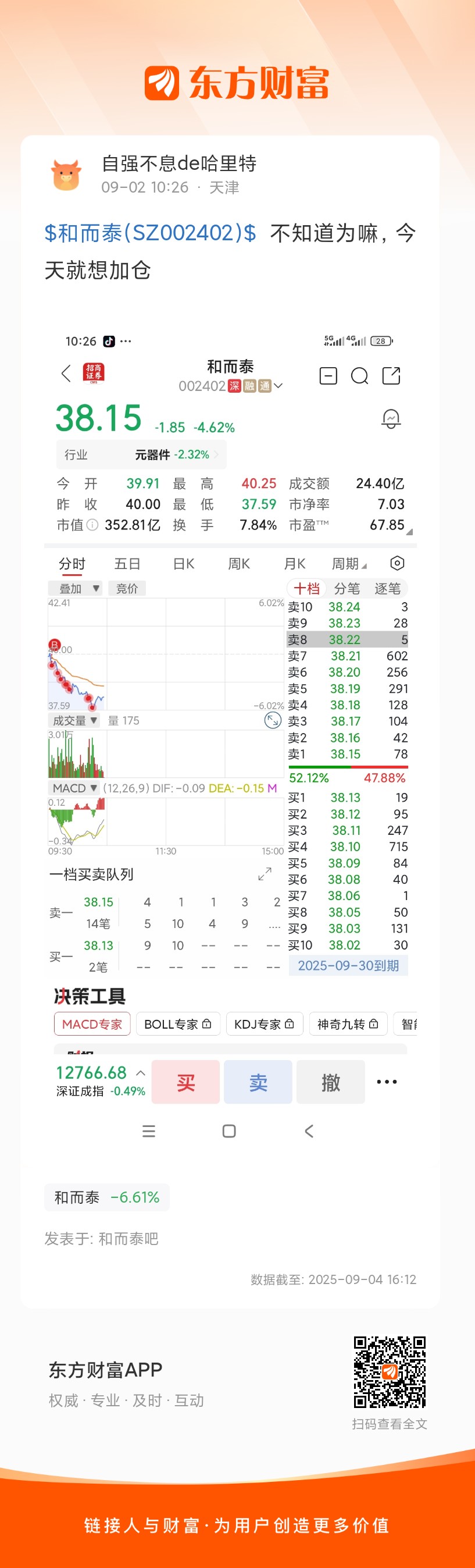Select the KDJ专家 tool chip
This screenshot has width=475, height=1568.
point(264,1025)
